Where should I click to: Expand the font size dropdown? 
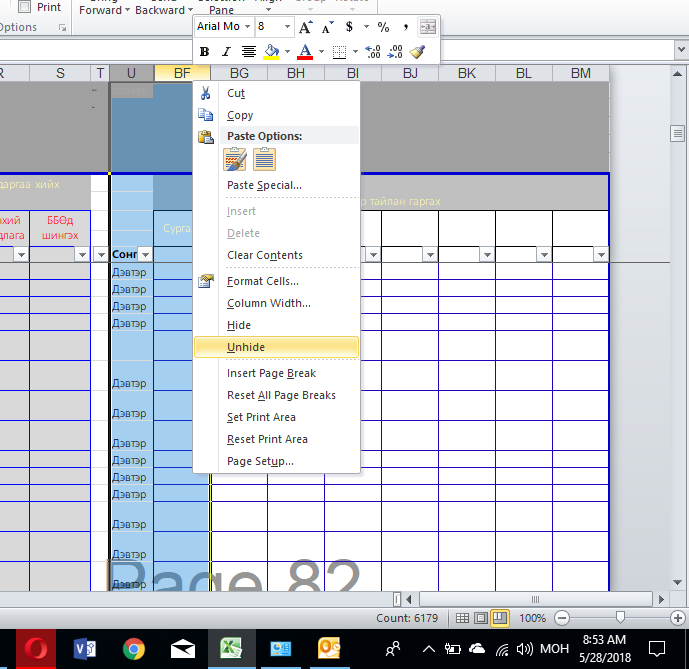pos(288,27)
